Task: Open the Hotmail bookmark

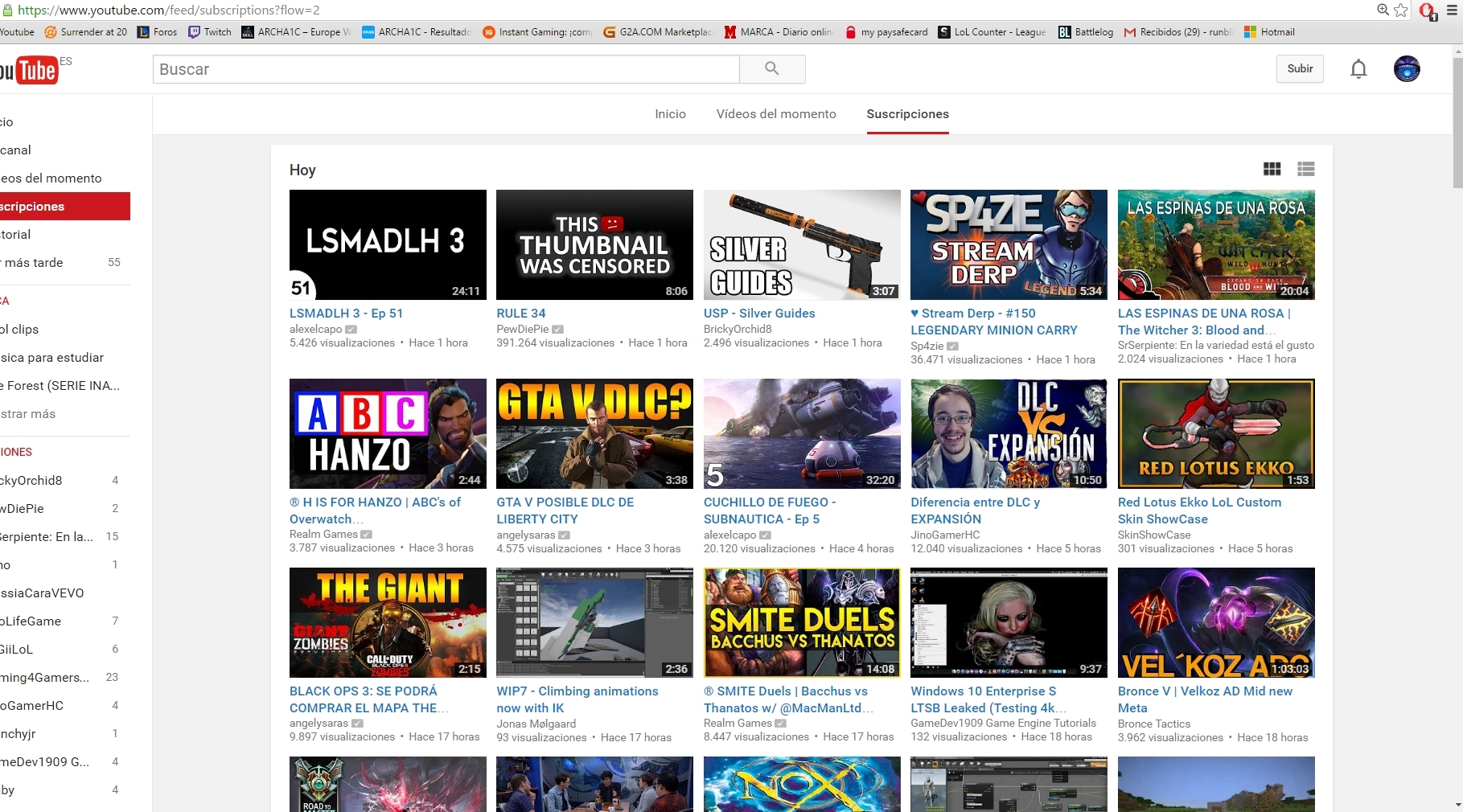Action: tap(1269, 32)
